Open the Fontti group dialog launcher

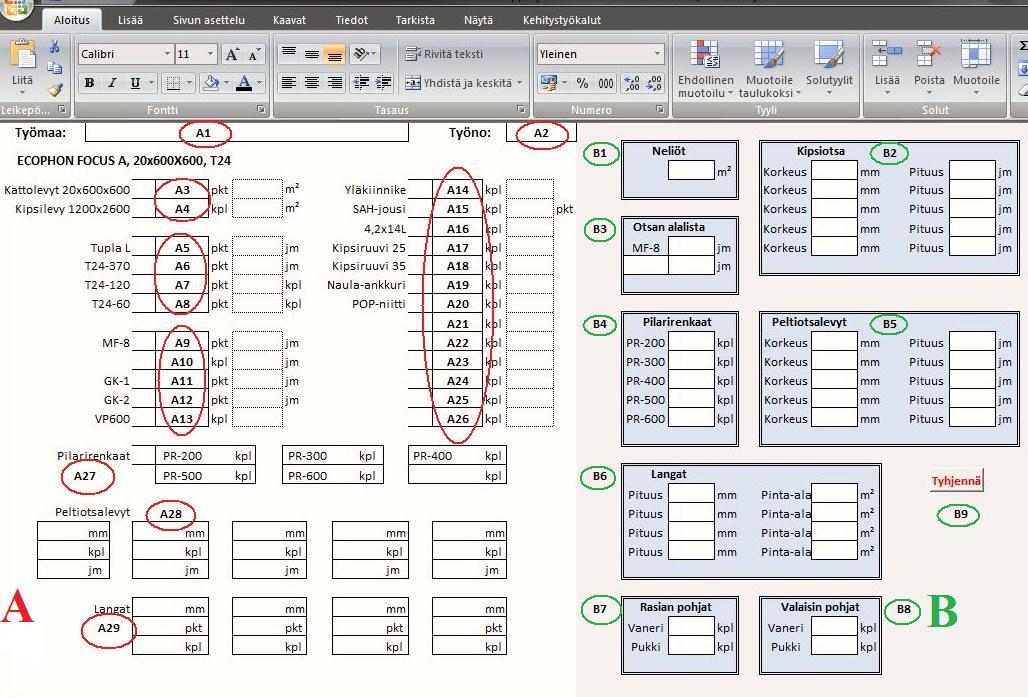coord(260,110)
